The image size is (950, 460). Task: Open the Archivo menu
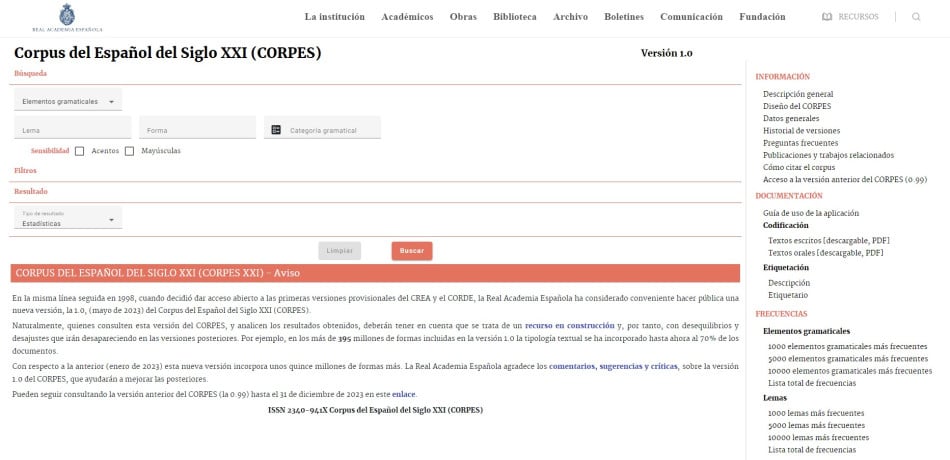[x=570, y=17]
